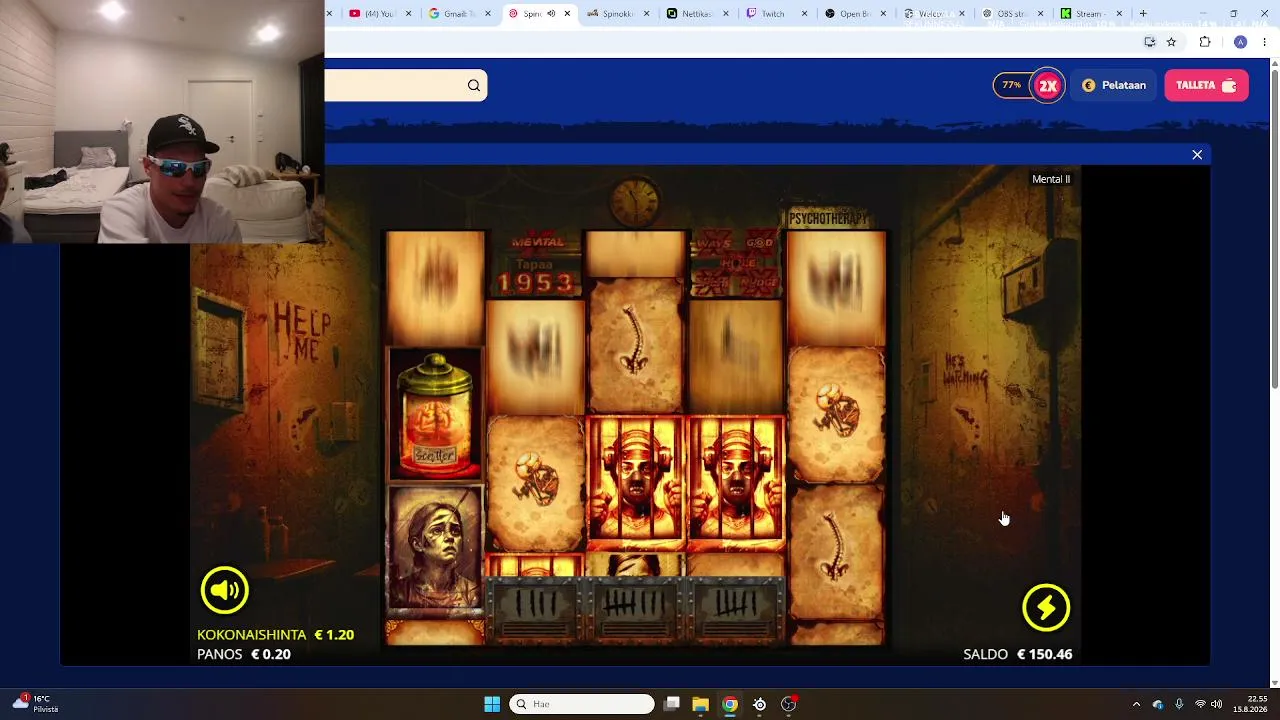Close the Twitch tab
1280x720 pixels.
(806, 14)
